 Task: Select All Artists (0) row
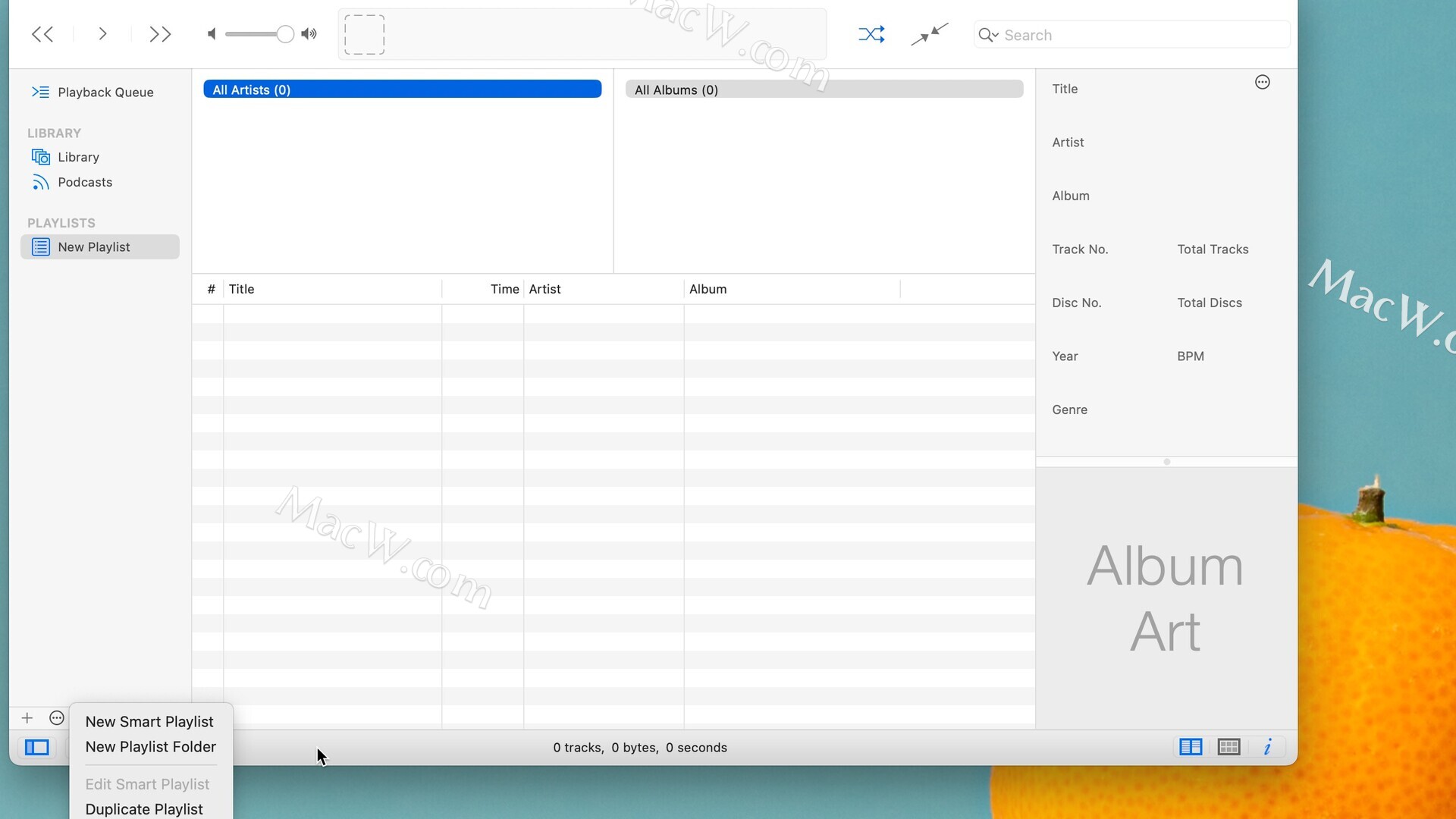pyautogui.click(x=403, y=89)
